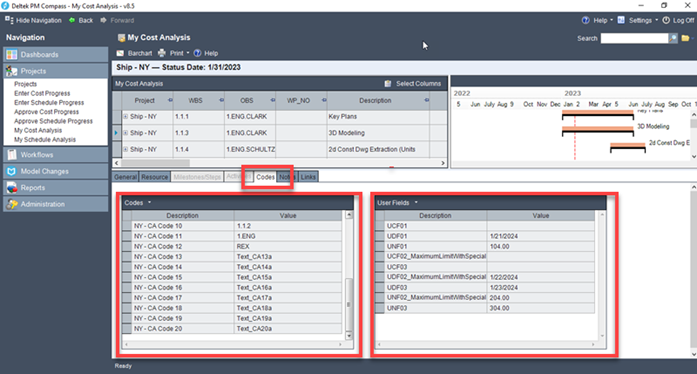Open the Milestones/Steps tab
Screen dimensions: 697x374
click(197, 177)
